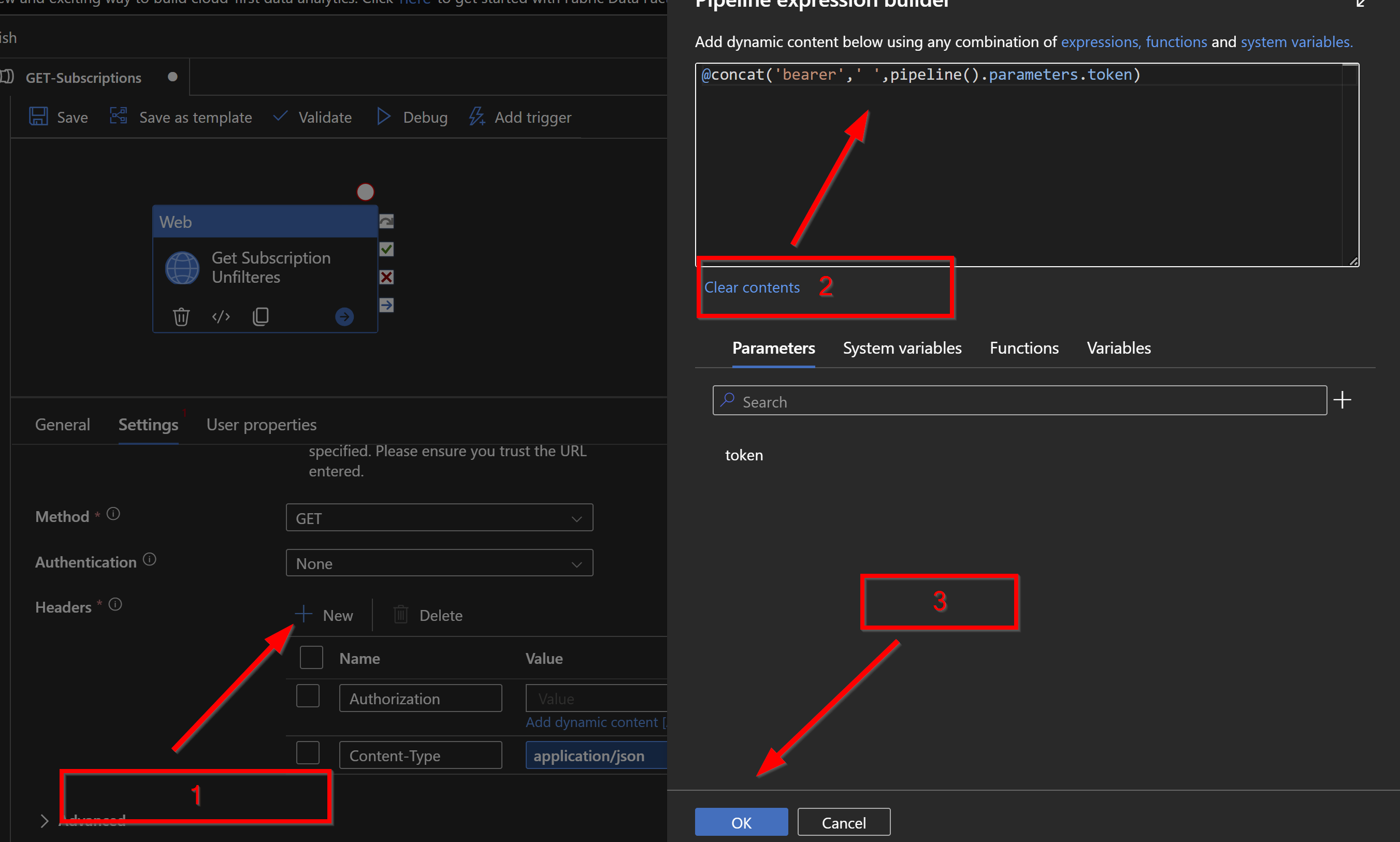The width and height of the screenshot is (1400, 842).
Task: Click the expression editor resize handle
Action: (1353, 261)
